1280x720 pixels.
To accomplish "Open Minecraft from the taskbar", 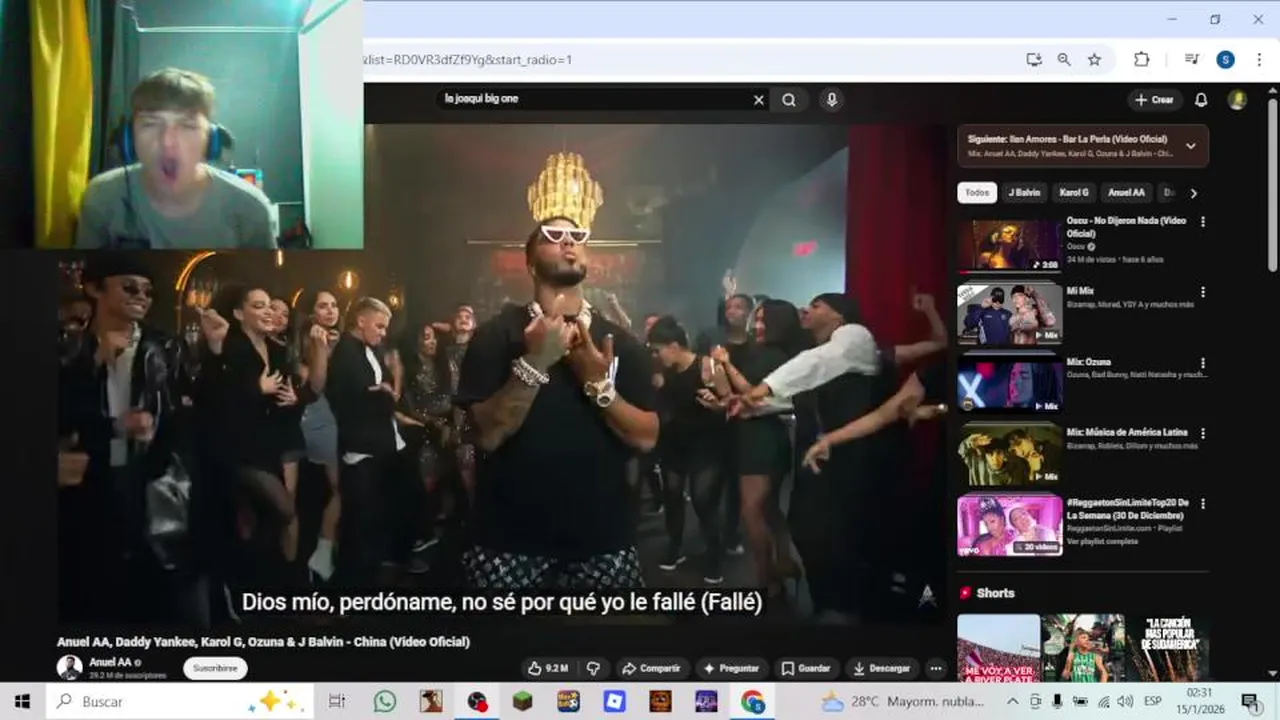I will point(523,702).
